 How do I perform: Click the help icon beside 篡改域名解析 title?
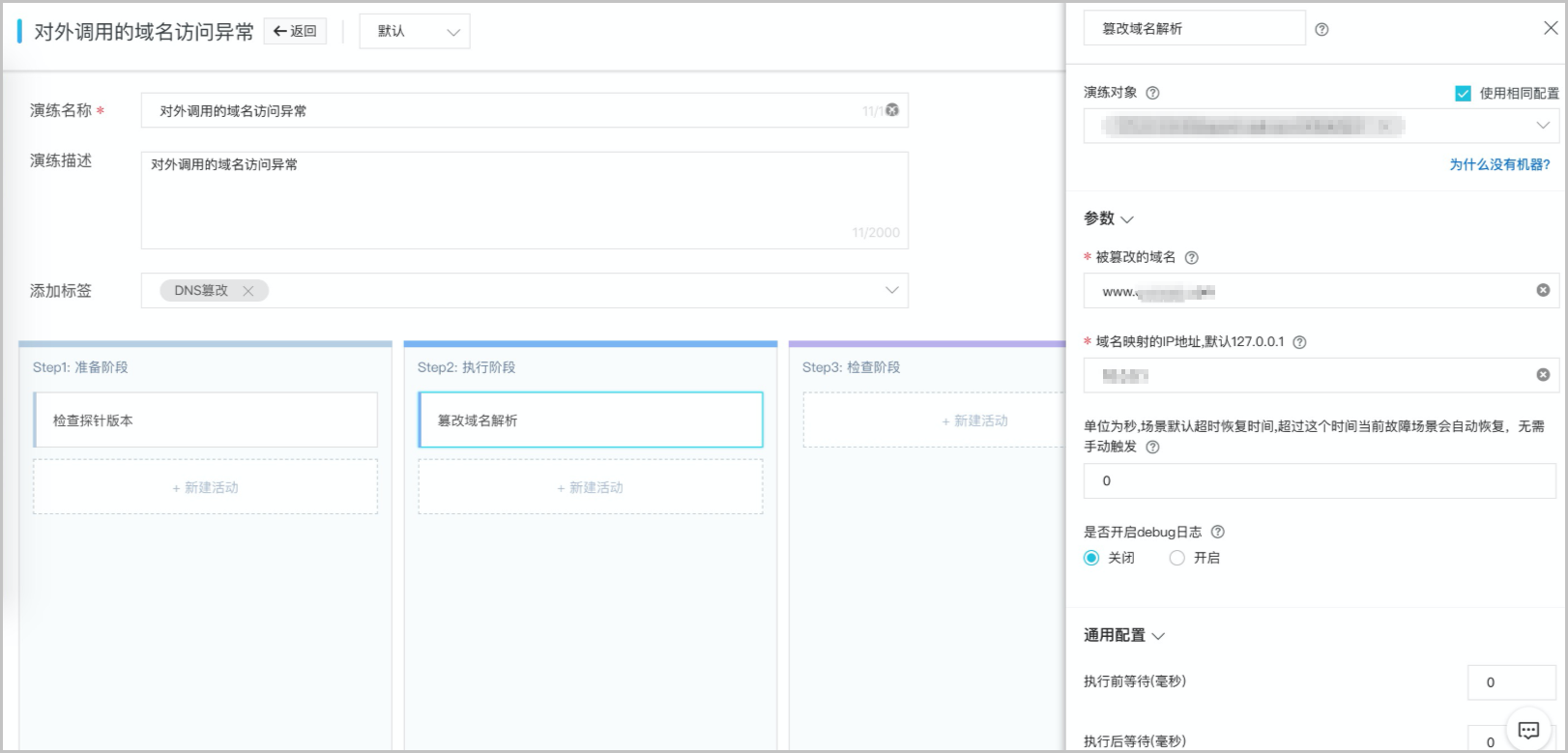click(1321, 30)
